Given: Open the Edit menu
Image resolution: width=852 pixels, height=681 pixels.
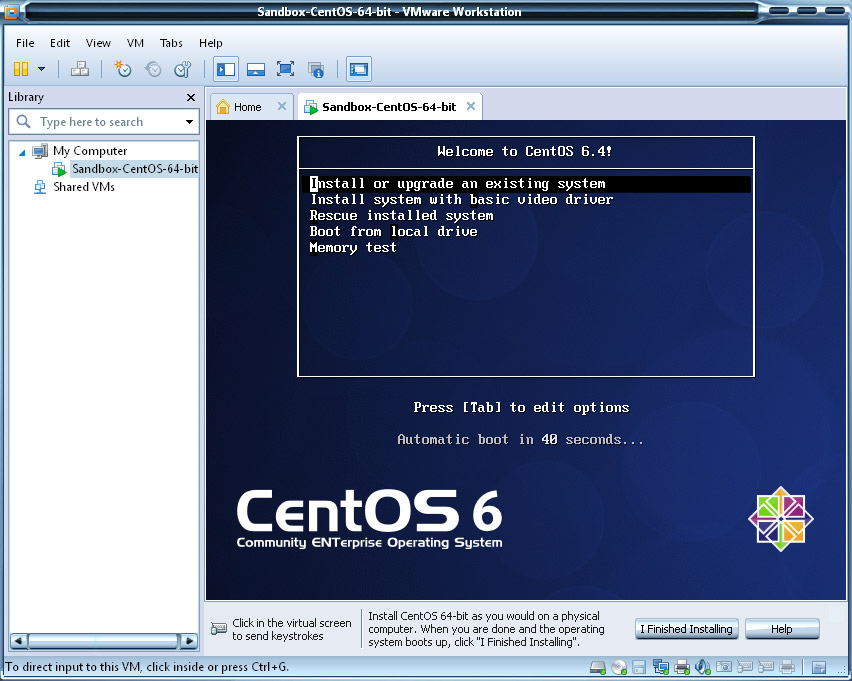Looking at the screenshot, I should click(60, 43).
